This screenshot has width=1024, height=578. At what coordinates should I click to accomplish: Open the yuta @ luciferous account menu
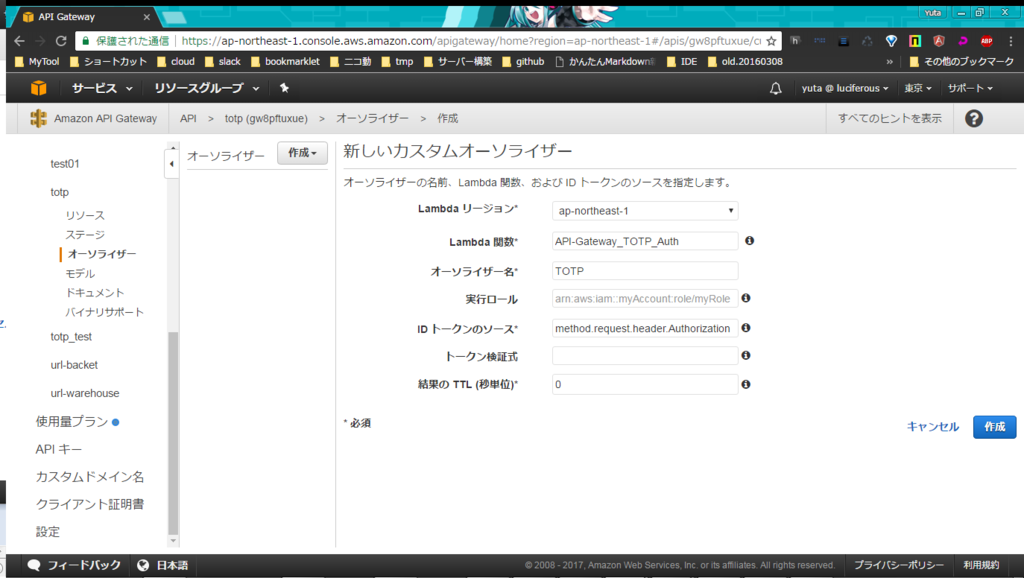pyautogui.click(x=844, y=88)
